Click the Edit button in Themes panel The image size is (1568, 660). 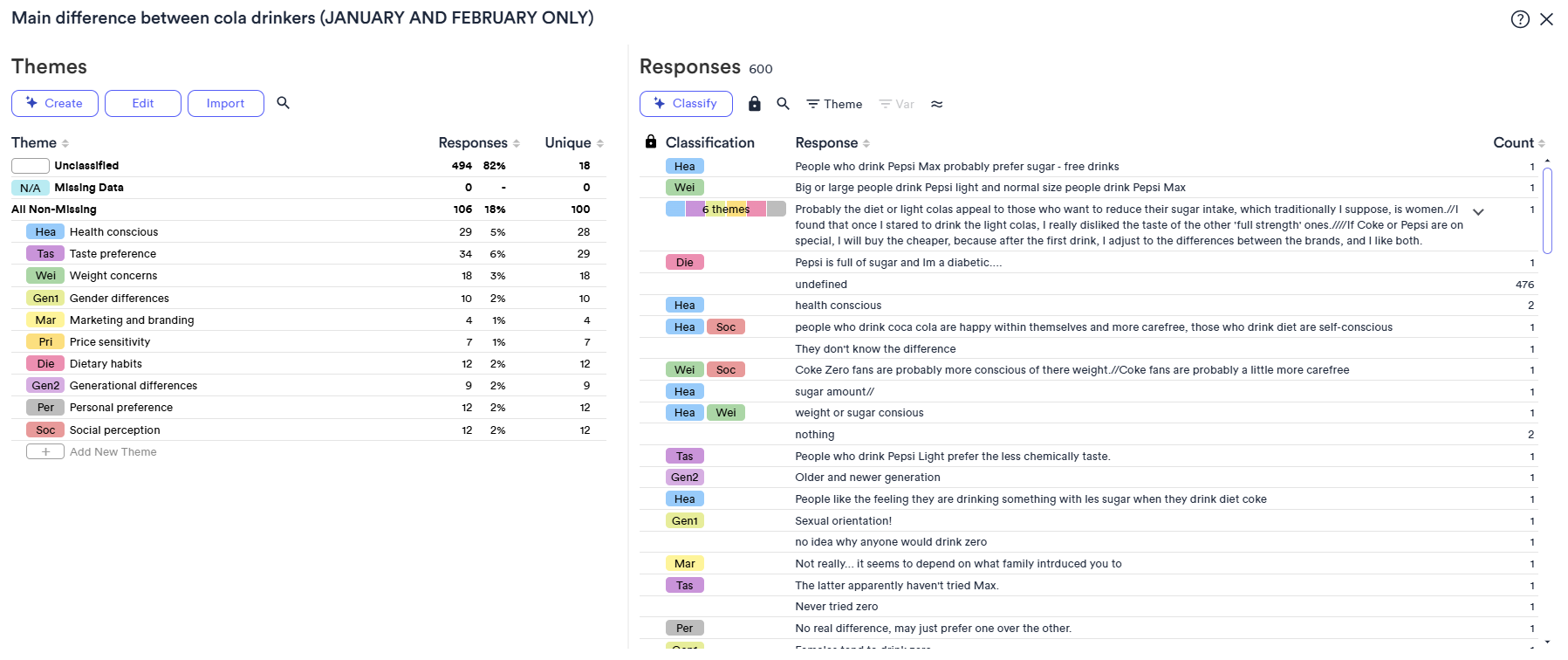coord(142,103)
